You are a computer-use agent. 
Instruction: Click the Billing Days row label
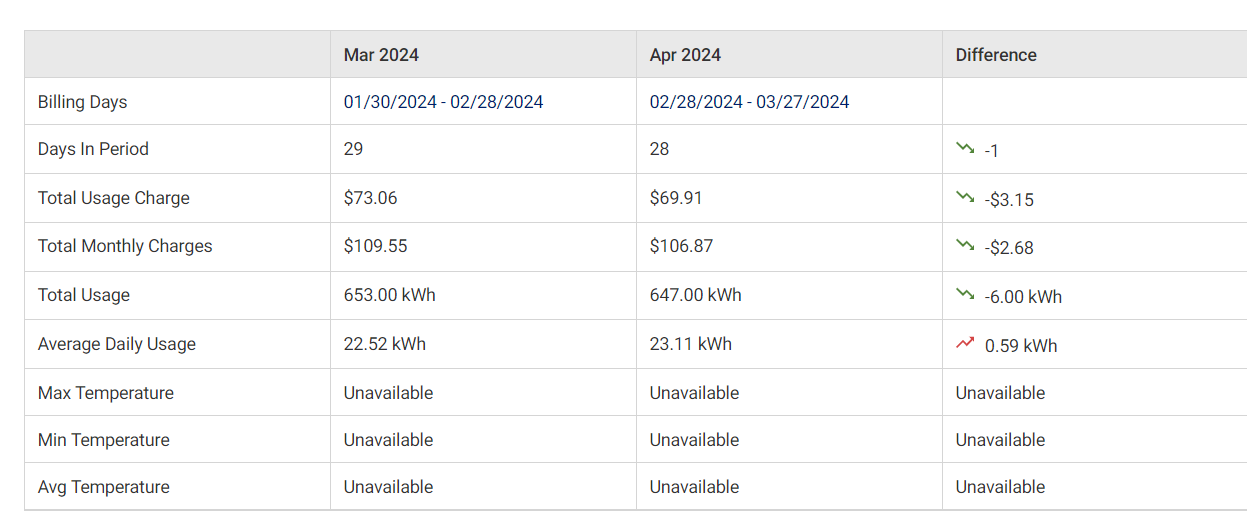point(83,102)
